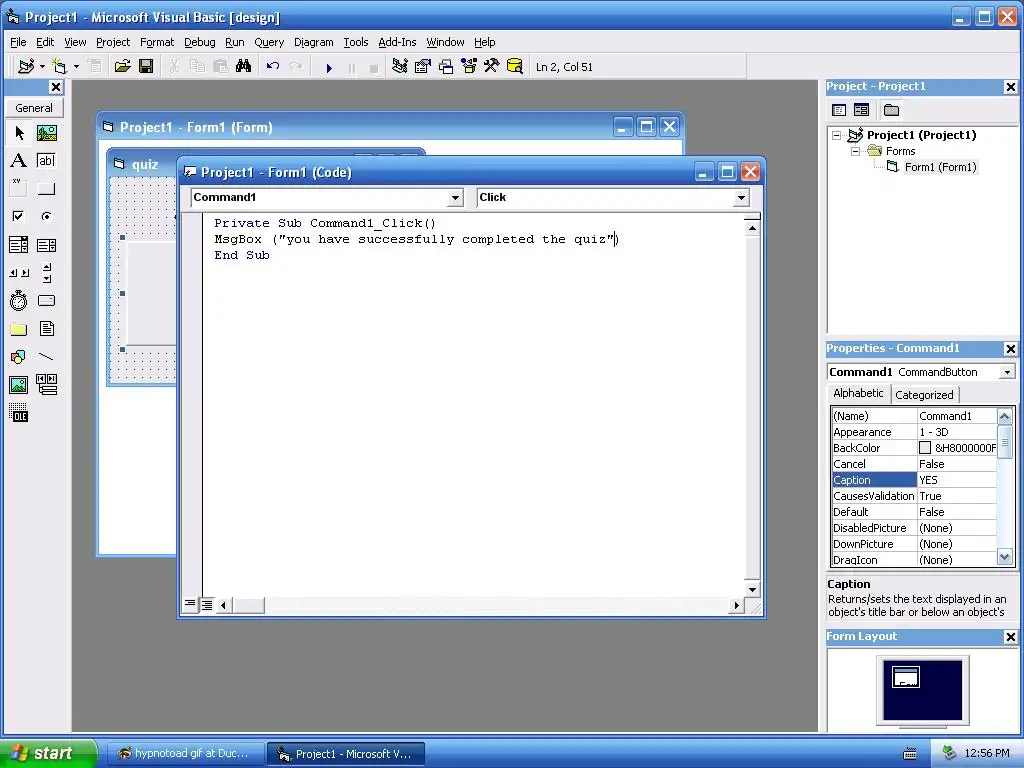Image resolution: width=1024 pixels, height=768 pixels.
Task: Open Find with the binoculars icon
Action: tap(244, 66)
